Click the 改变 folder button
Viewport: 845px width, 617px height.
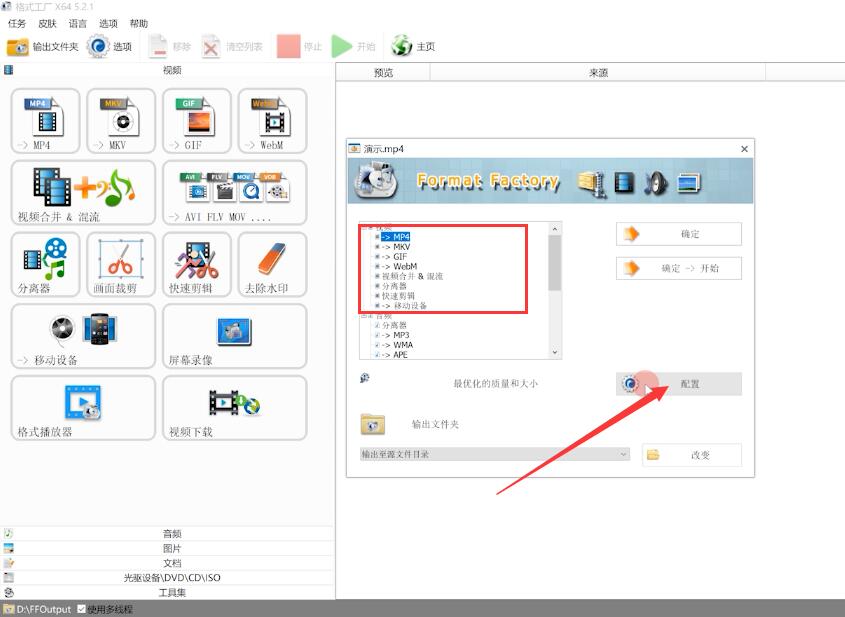pos(691,455)
